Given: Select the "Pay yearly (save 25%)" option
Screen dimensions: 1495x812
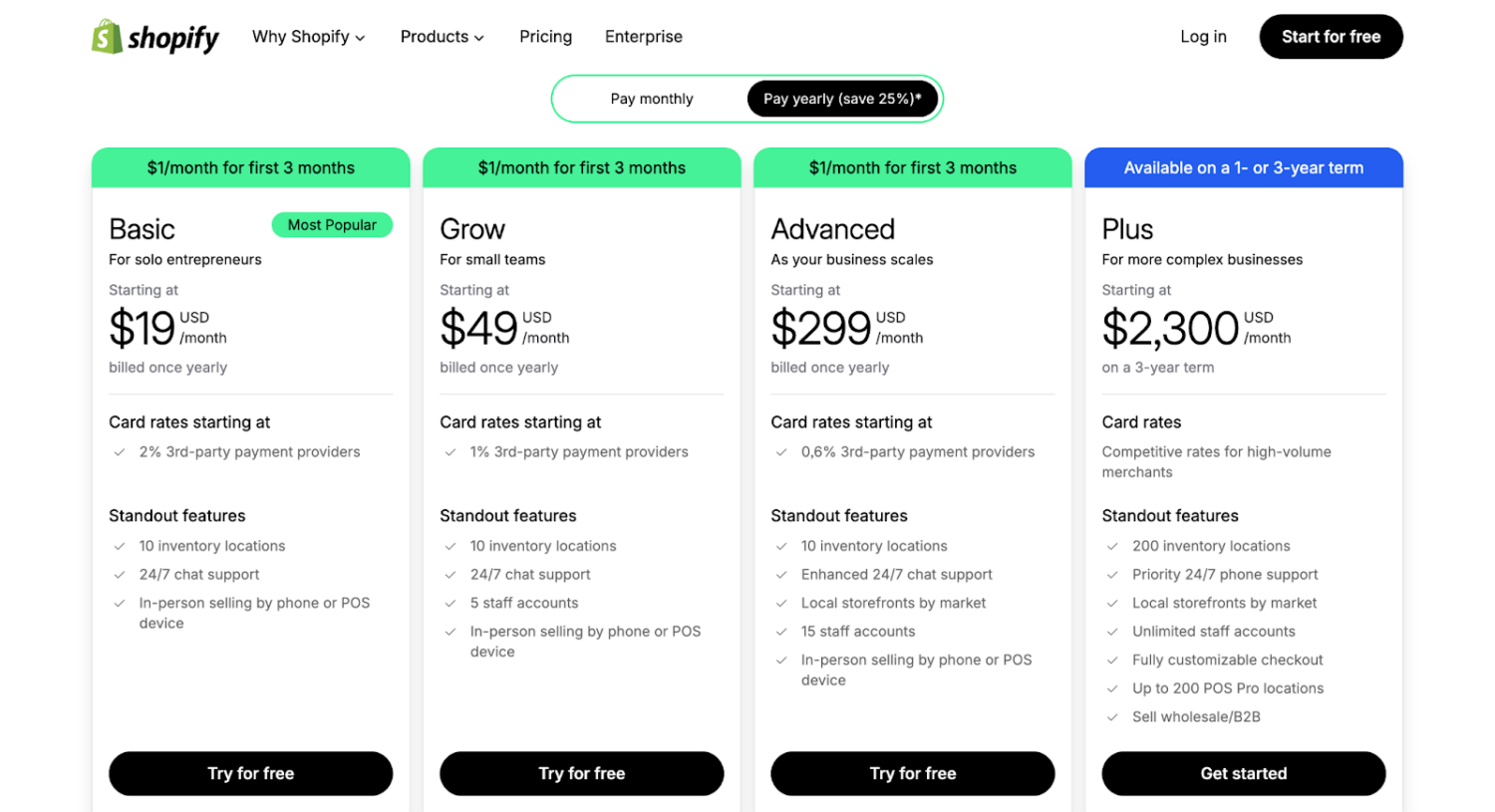Looking at the screenshot, I should (843, 99).
